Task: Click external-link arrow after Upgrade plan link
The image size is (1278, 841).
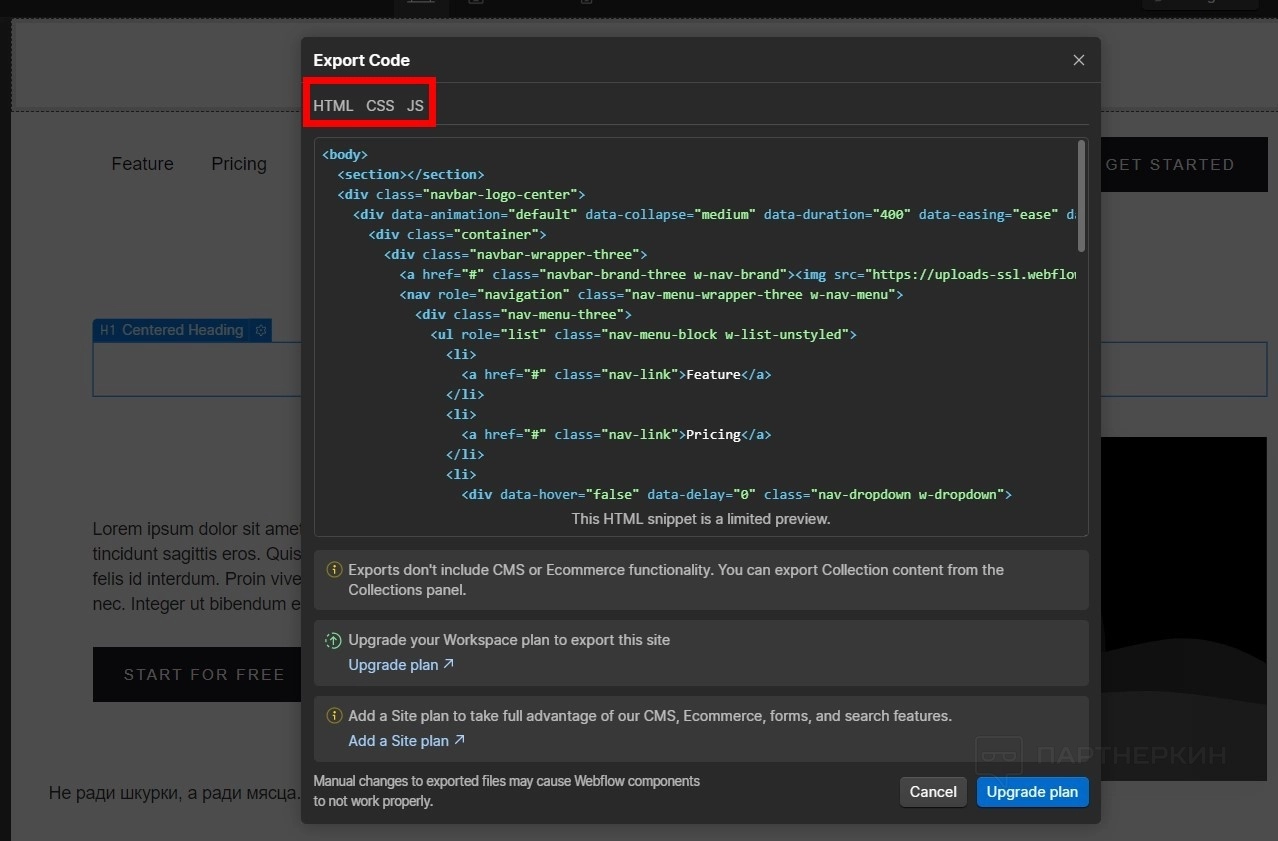Action: [448, 665]
